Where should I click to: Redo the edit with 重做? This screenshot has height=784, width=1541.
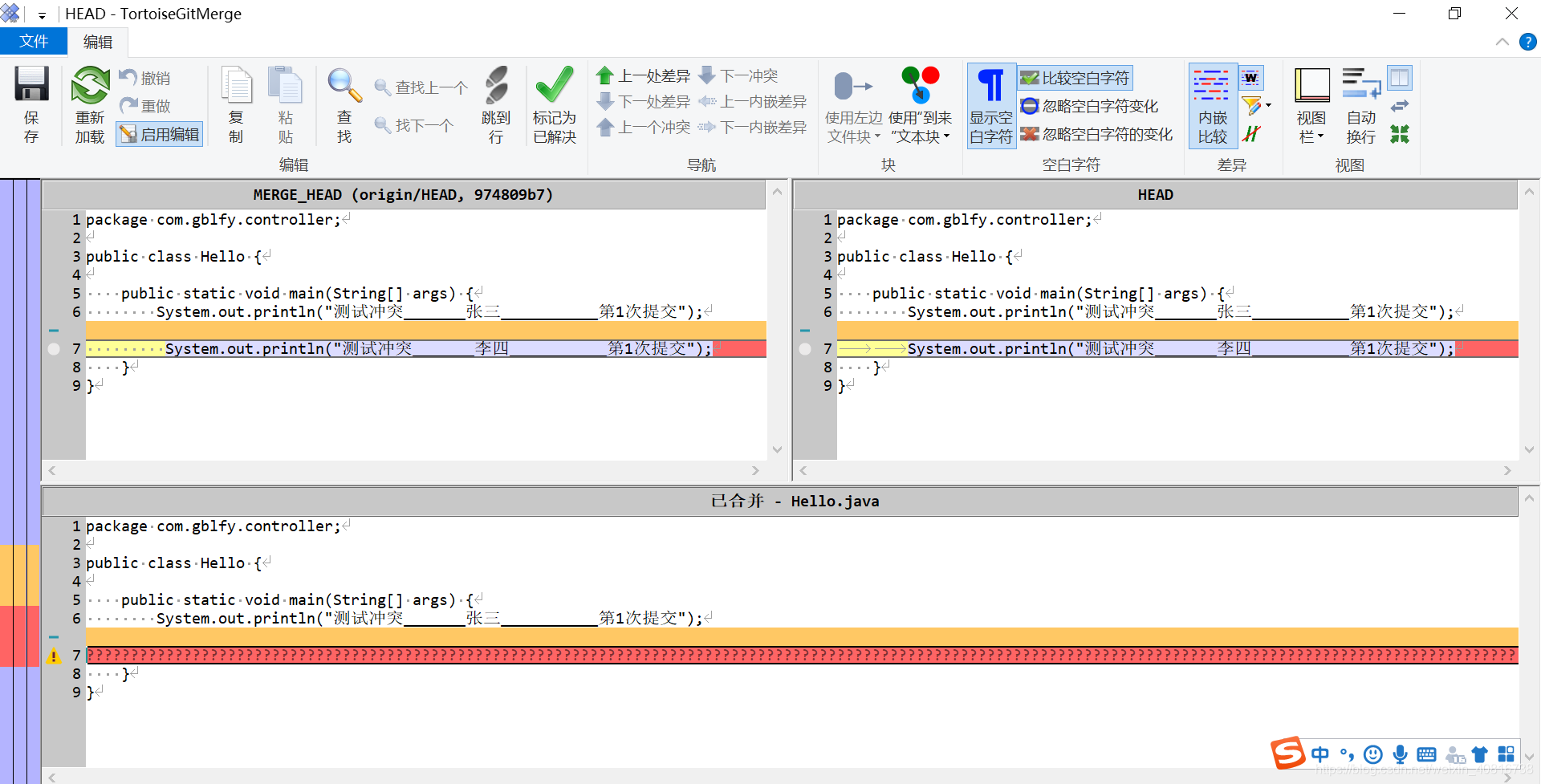click(x=145, y=105)
